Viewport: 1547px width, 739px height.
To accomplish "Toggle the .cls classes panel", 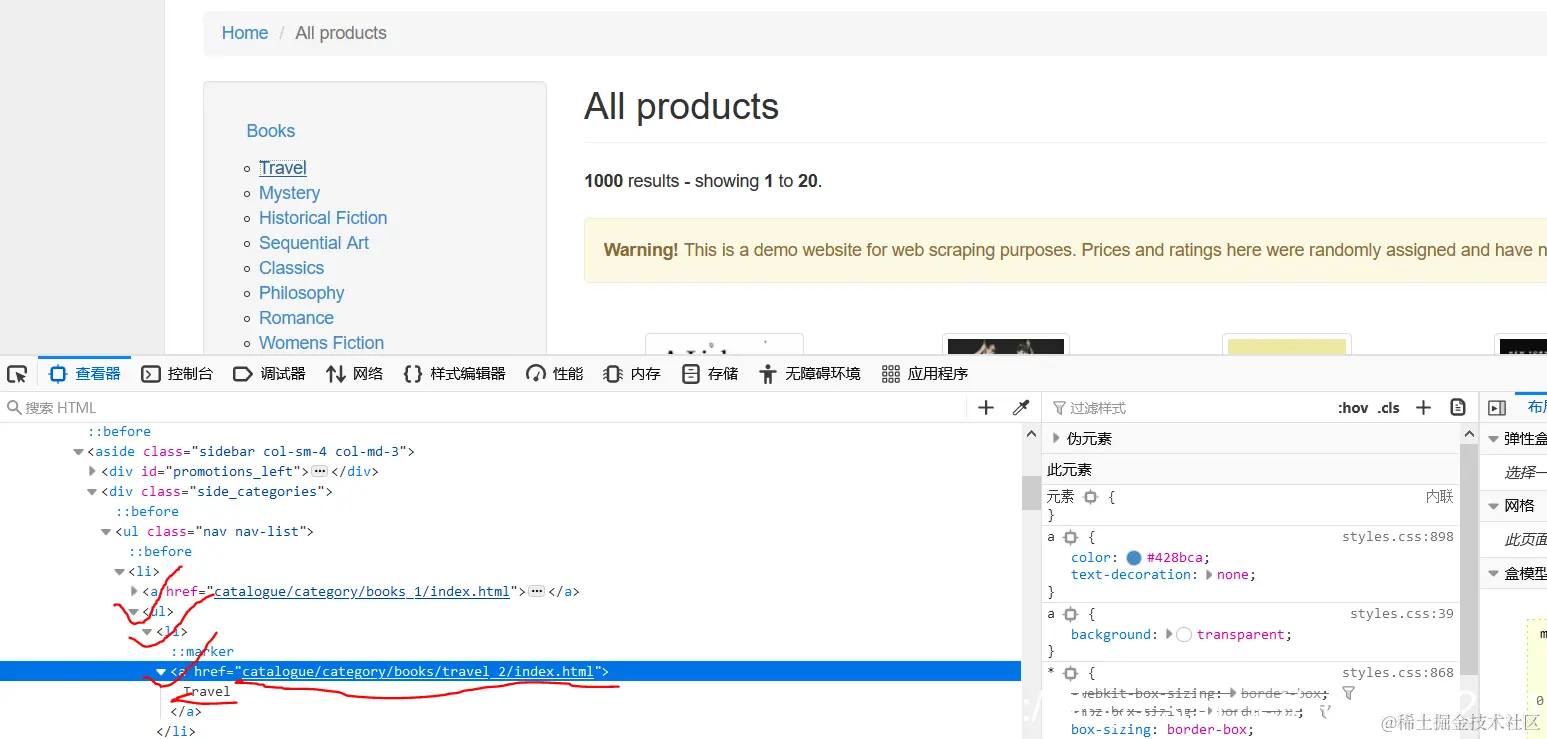I will (x=1389, y=408).
